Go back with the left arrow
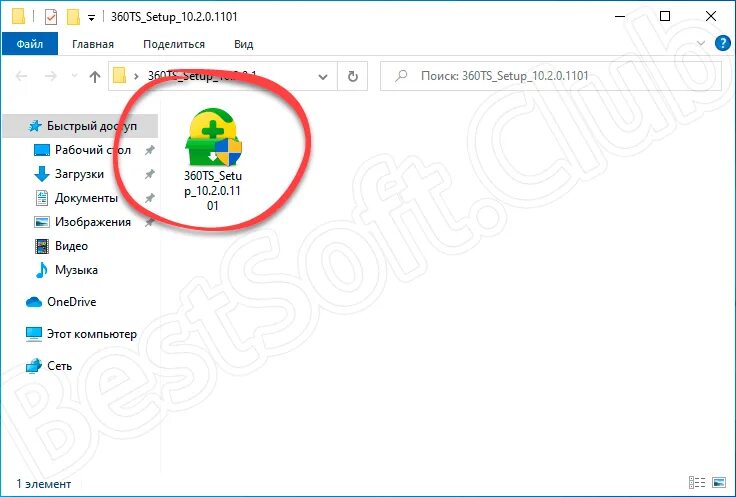This screenshot has width=736, height=497. tap(22, 76)
